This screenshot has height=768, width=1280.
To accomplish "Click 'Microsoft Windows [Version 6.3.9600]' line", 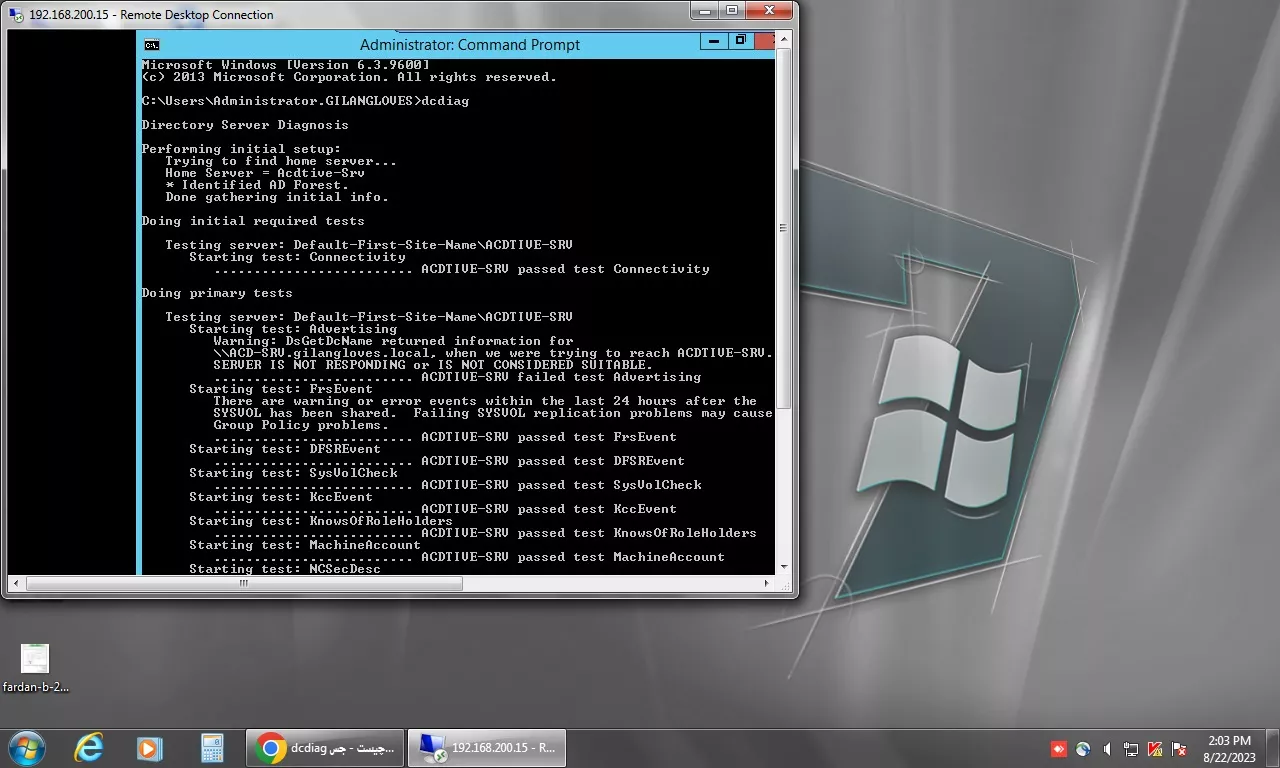I will [285, 65].
